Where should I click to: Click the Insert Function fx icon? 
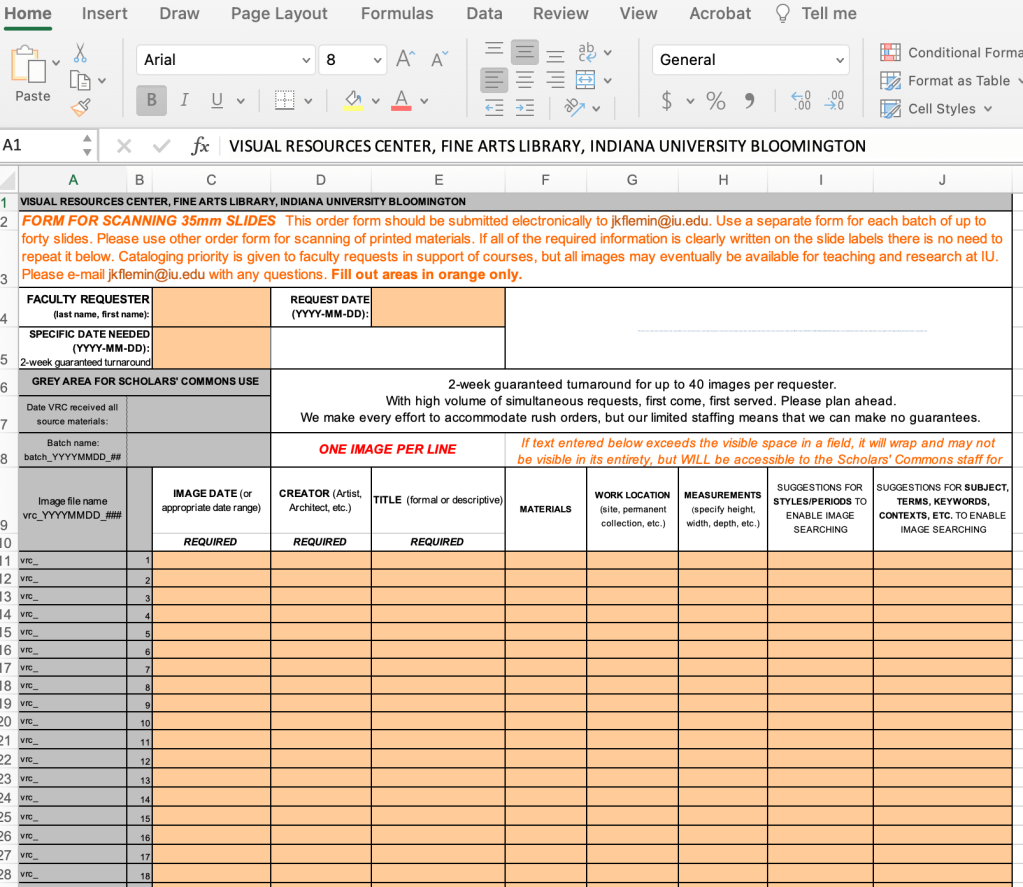coord(200,146)
